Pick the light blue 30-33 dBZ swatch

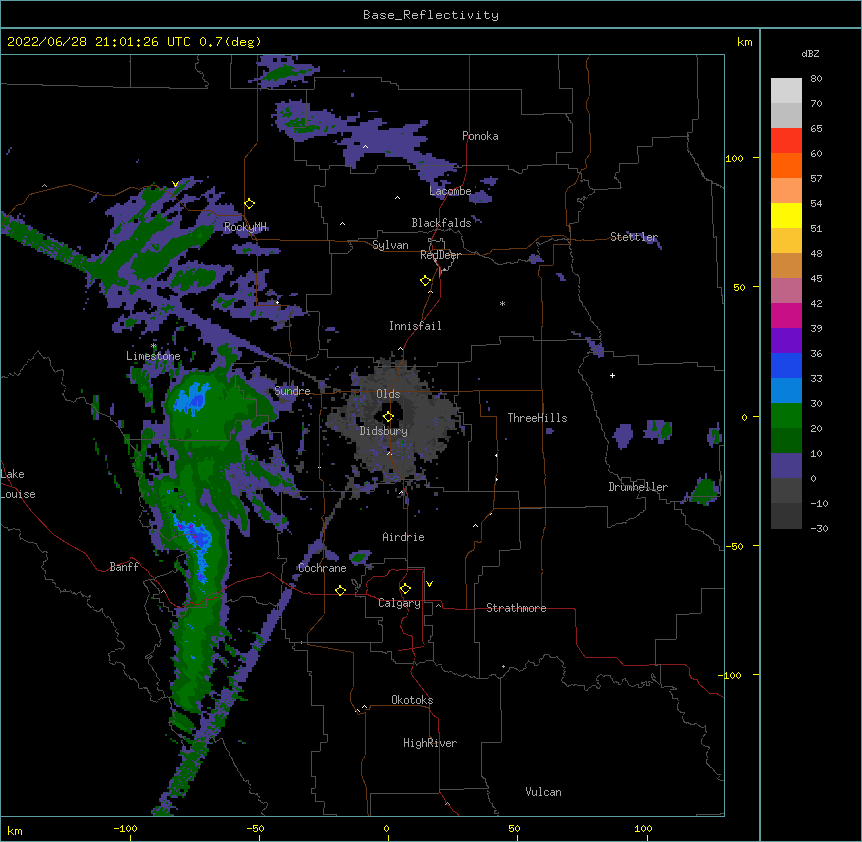786,390
